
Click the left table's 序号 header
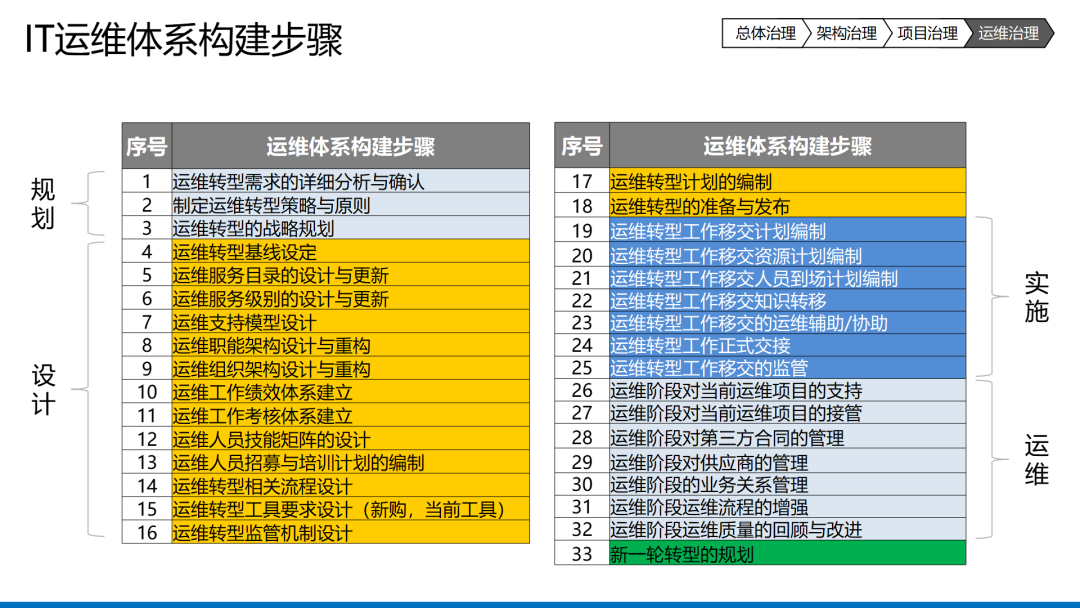[x=147, y=146]
